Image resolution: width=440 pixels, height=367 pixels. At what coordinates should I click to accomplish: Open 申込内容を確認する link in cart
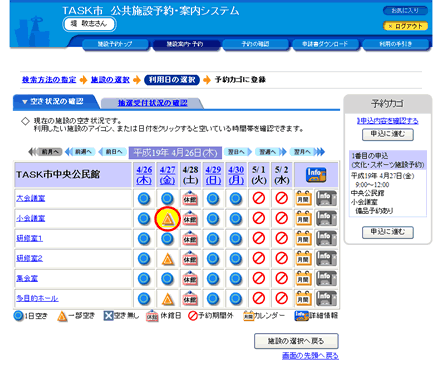[388, 121]
